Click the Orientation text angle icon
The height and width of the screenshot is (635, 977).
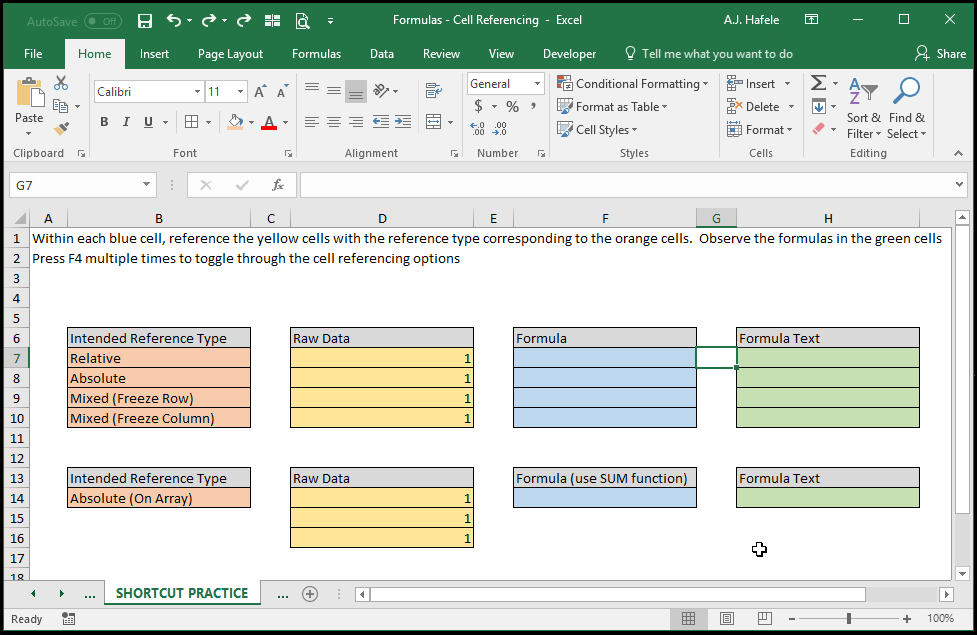click(381, 91)
